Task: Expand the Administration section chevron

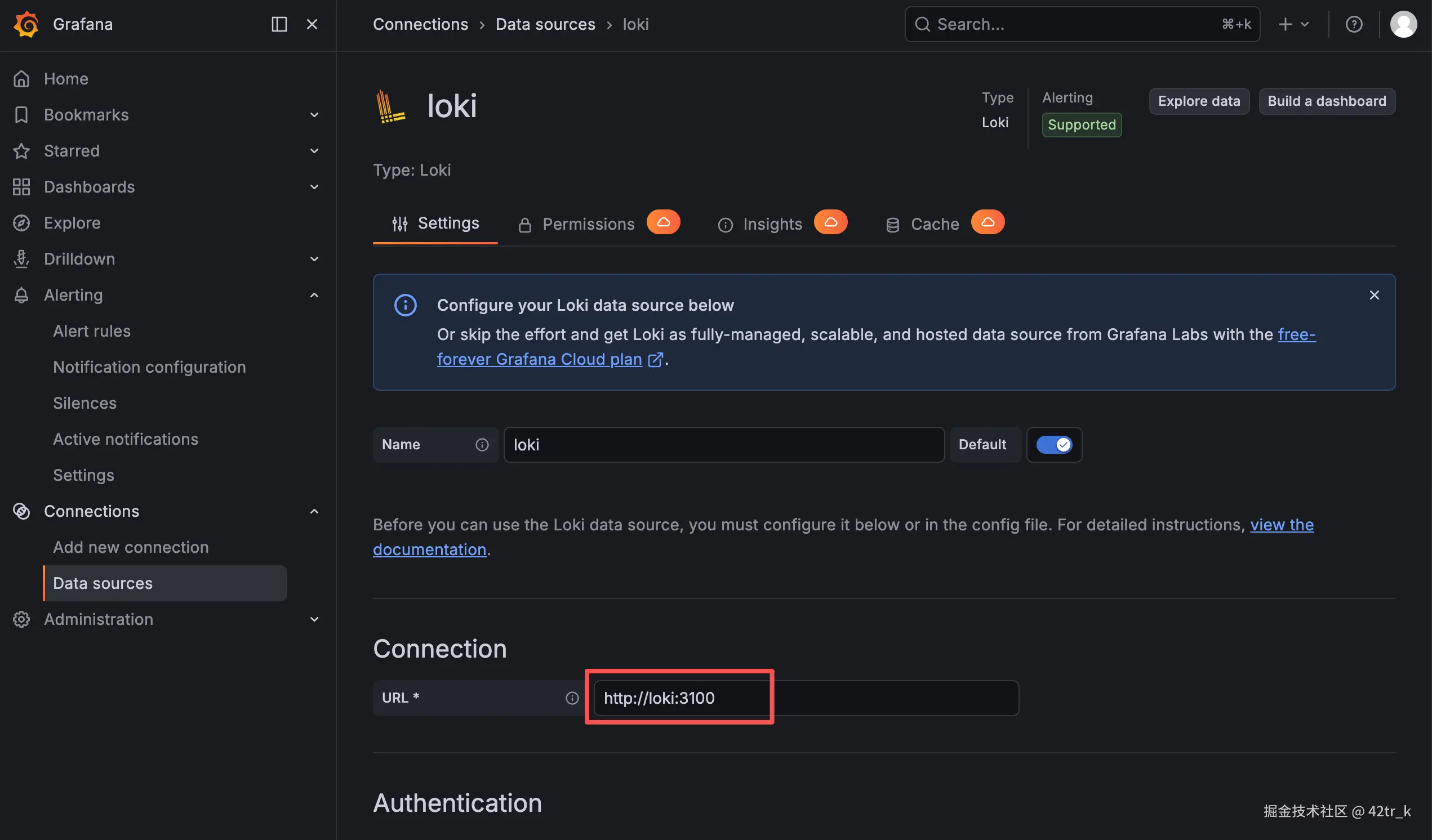Action: pyautogui.click(x=314, y=619)
